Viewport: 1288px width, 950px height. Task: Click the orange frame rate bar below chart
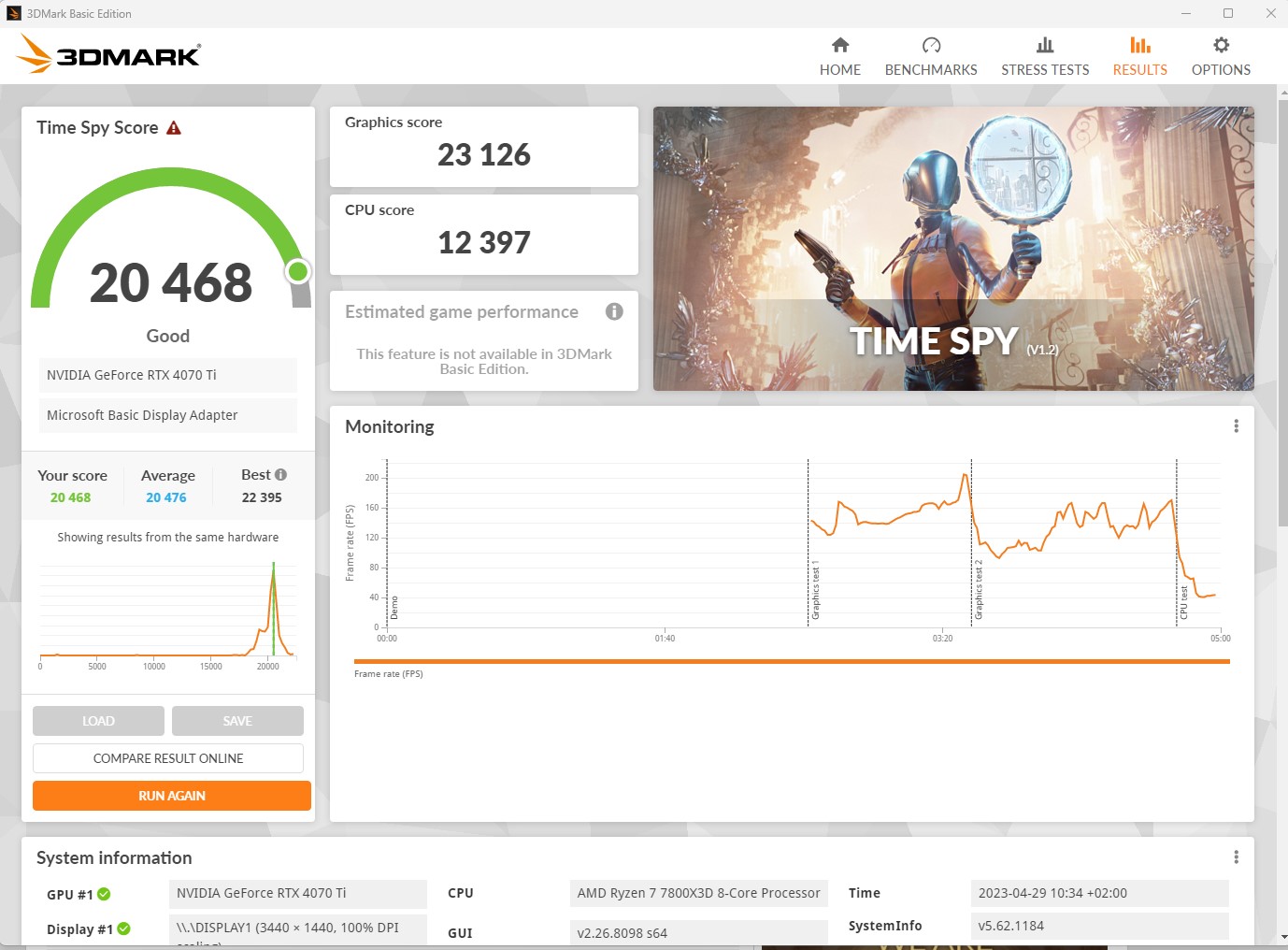(792, 661)
